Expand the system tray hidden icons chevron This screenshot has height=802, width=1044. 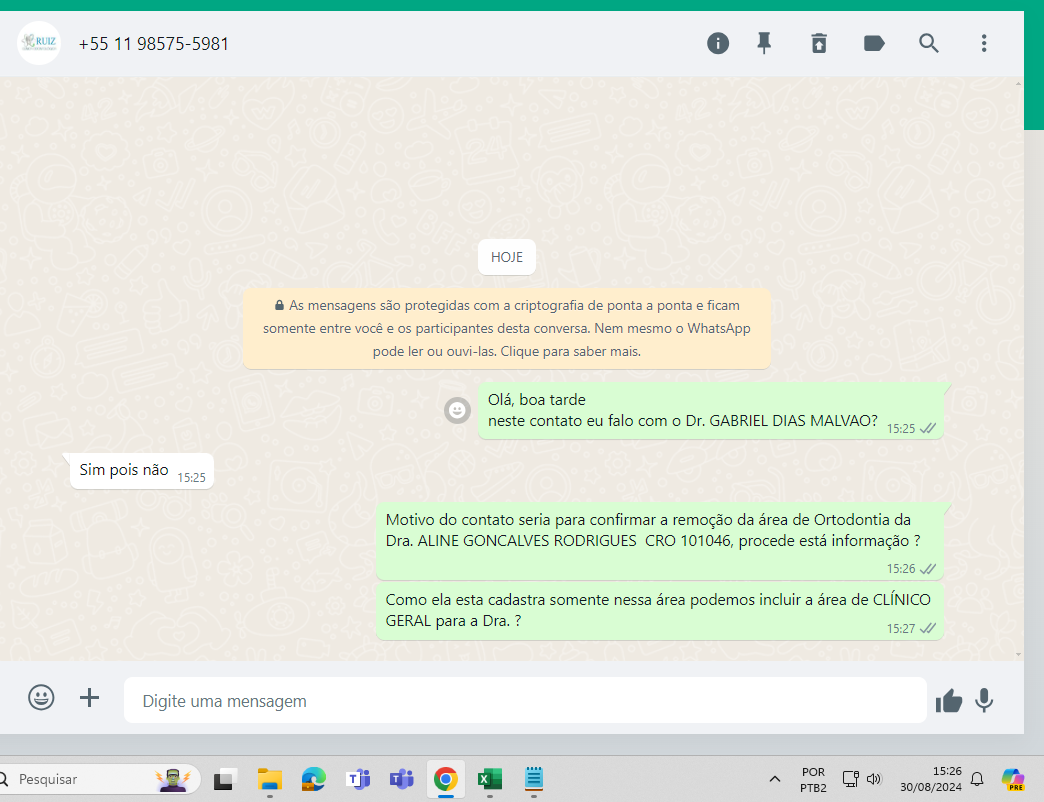775,779
